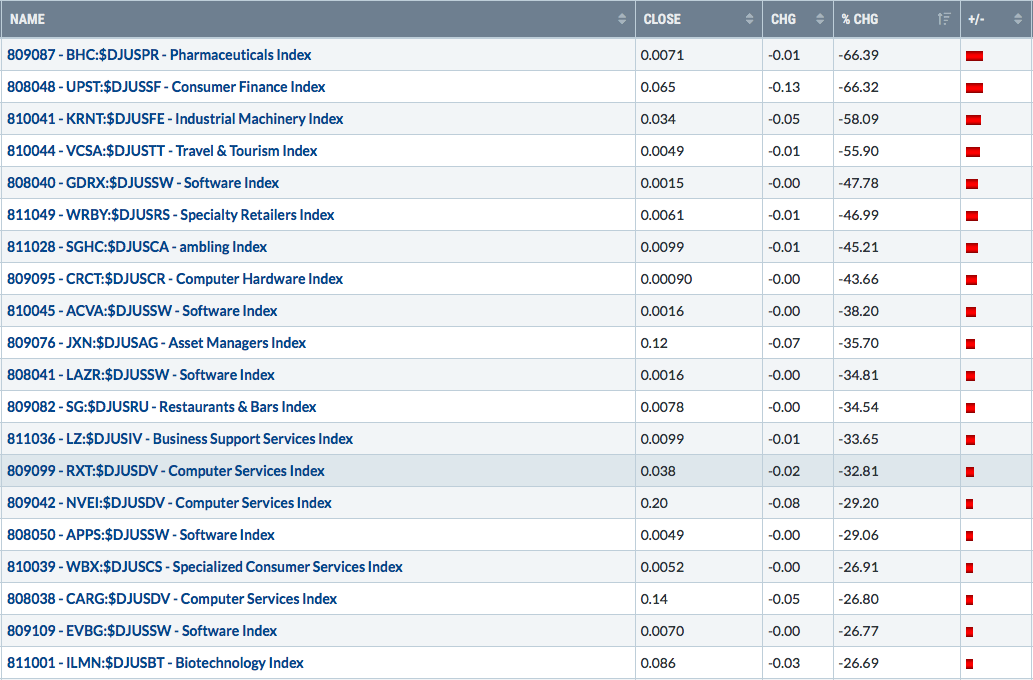The width and height of the screenshot is (1033, 680).
Task: Open SGHC ambling Index link
Action: click(x=137, y=247)
